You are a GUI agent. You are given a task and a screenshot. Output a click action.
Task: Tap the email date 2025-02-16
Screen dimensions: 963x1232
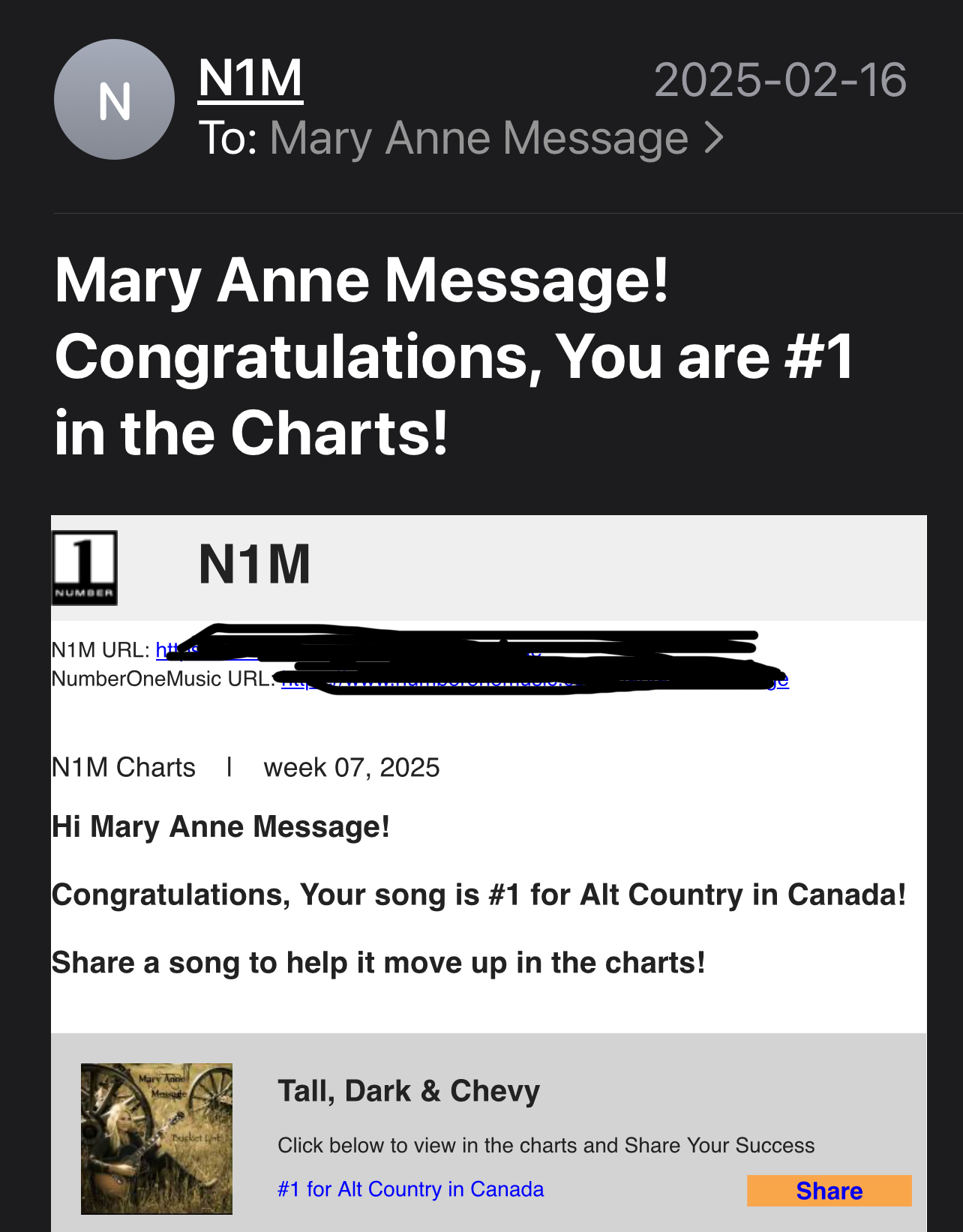tap(780, 79)
